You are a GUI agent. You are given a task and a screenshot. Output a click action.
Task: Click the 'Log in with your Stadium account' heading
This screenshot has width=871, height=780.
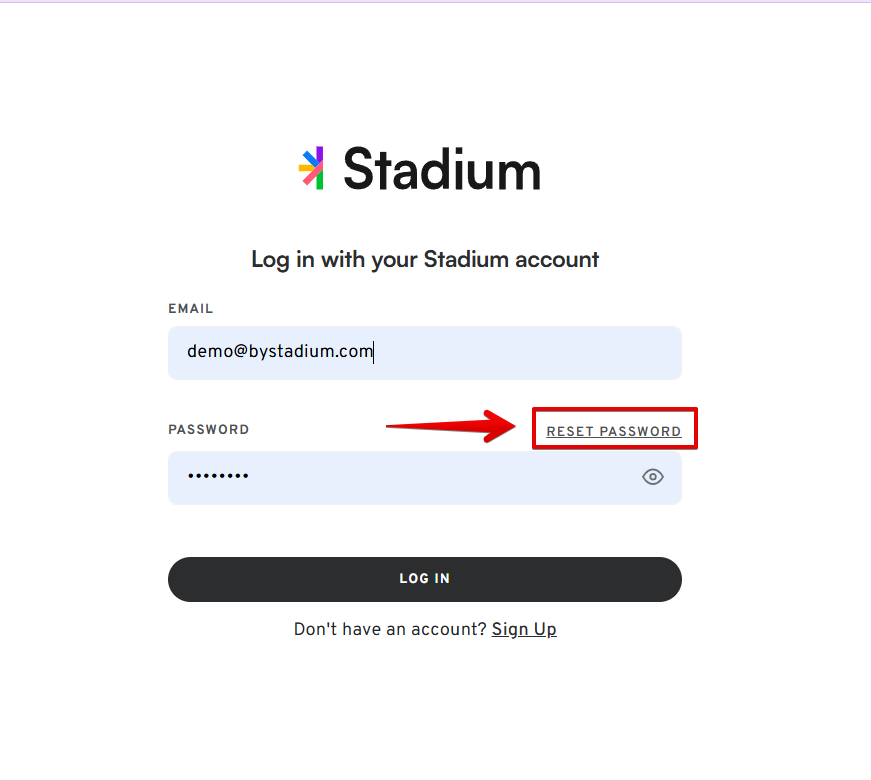(x=425, y=259)
